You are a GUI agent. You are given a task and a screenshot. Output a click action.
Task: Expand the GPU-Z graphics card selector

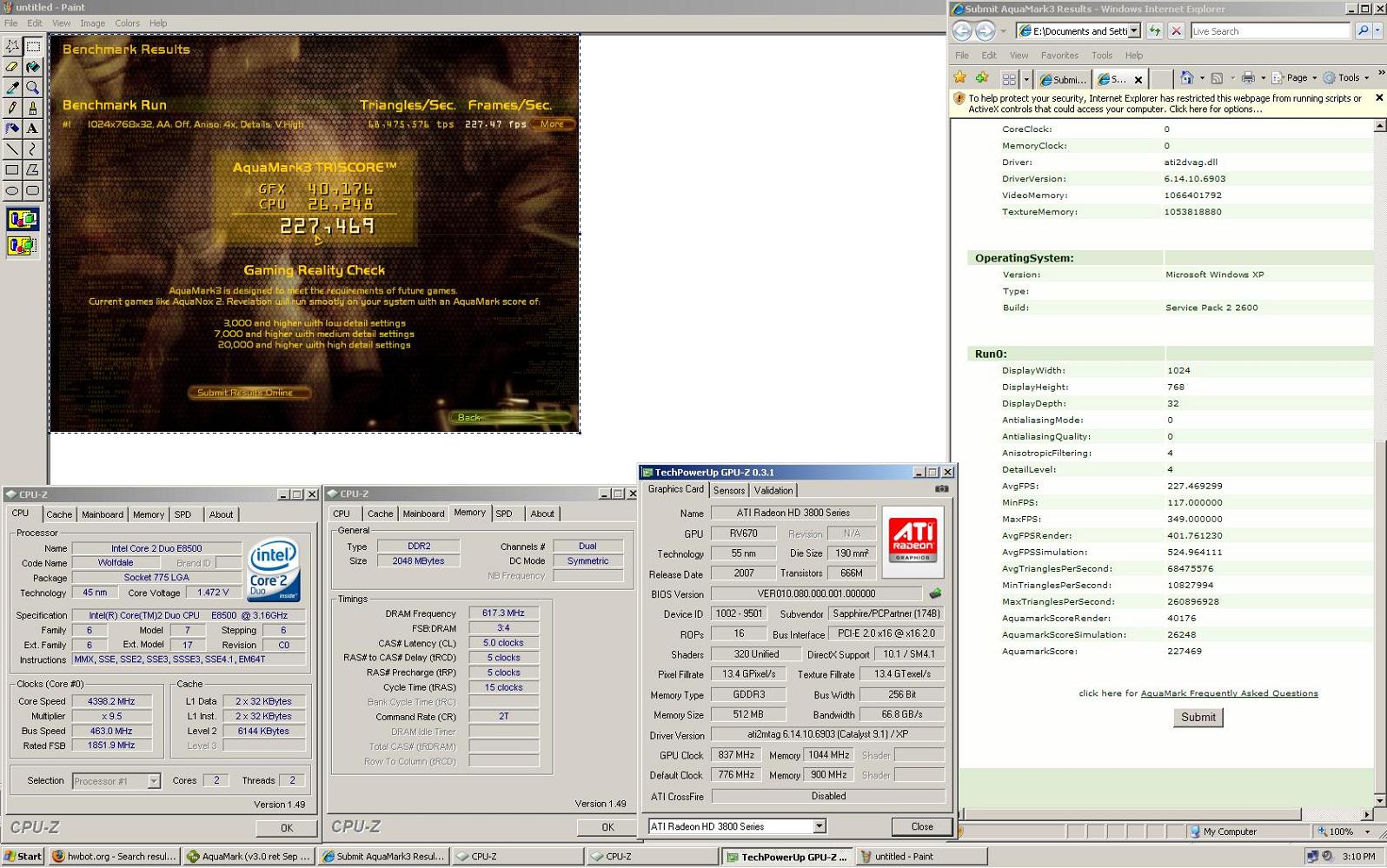pyautogui.click(x=819, y=826)
